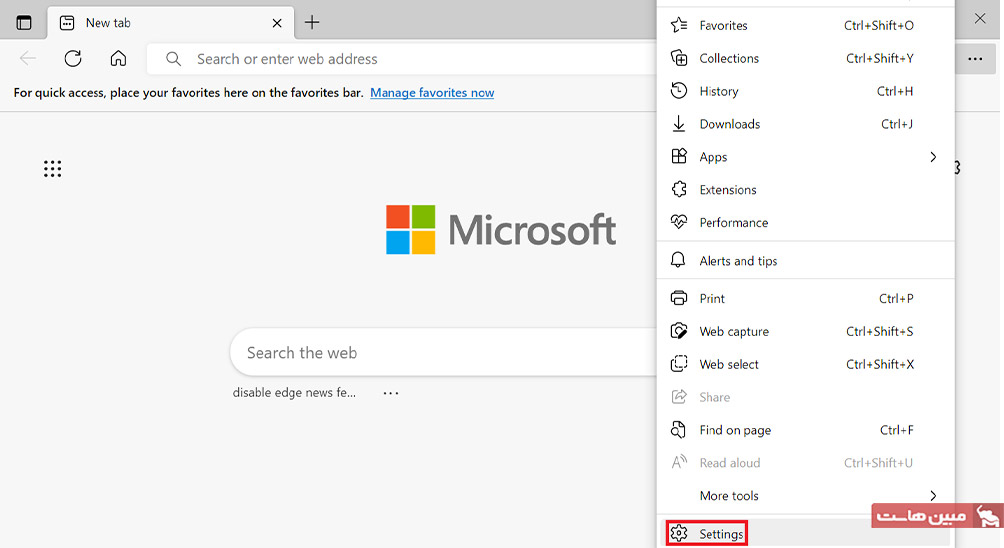Open the app launcher dots grid

pyautogui.click(x=53, y=168)
